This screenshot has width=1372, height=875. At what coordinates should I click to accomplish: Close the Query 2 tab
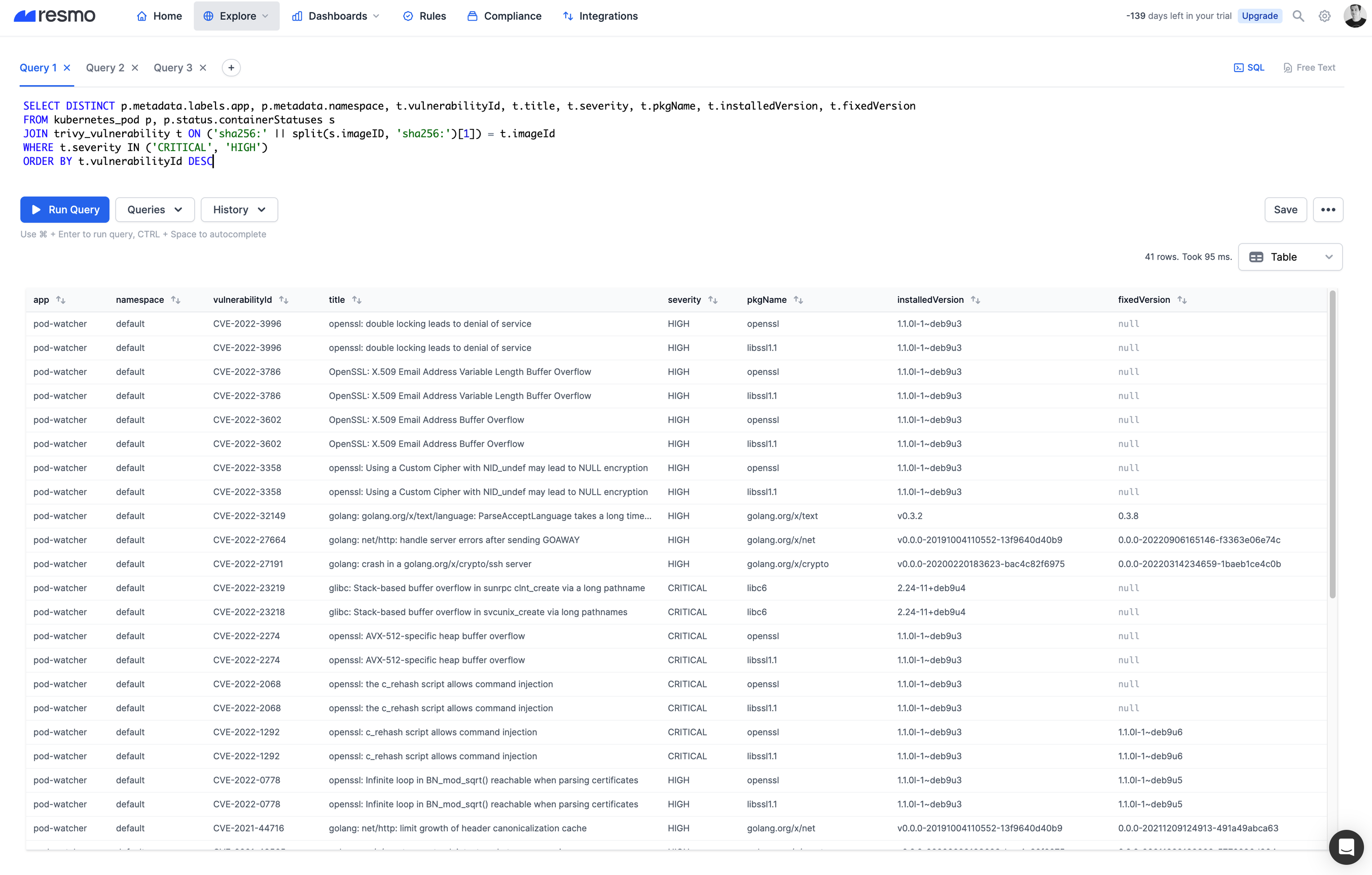coord(135,68)
